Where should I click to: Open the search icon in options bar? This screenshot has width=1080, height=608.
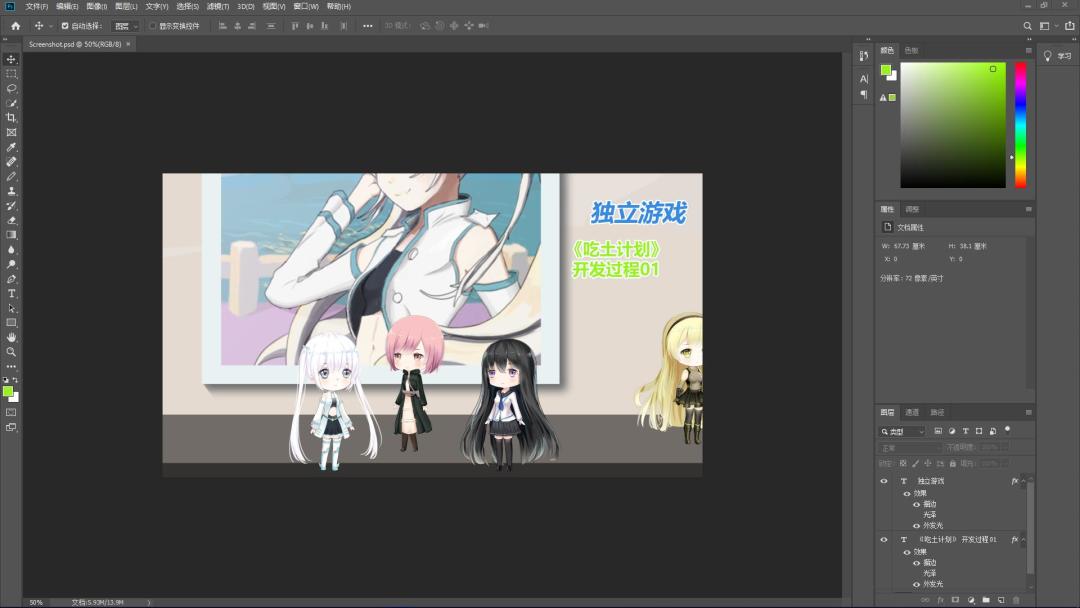[1027, 25]
